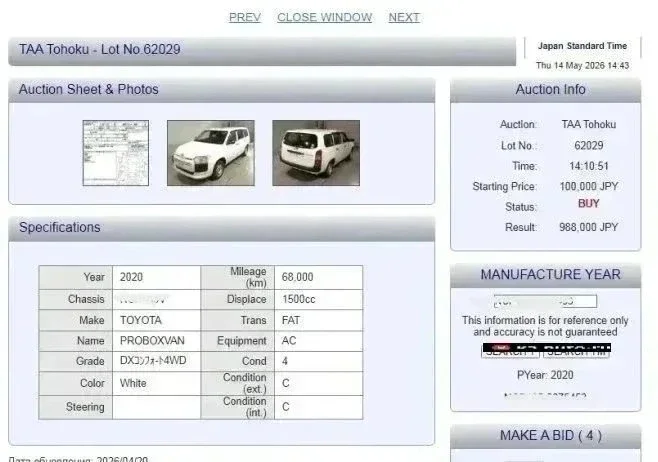
Task: Select the interior condition value C
Action: pos(319,407)
